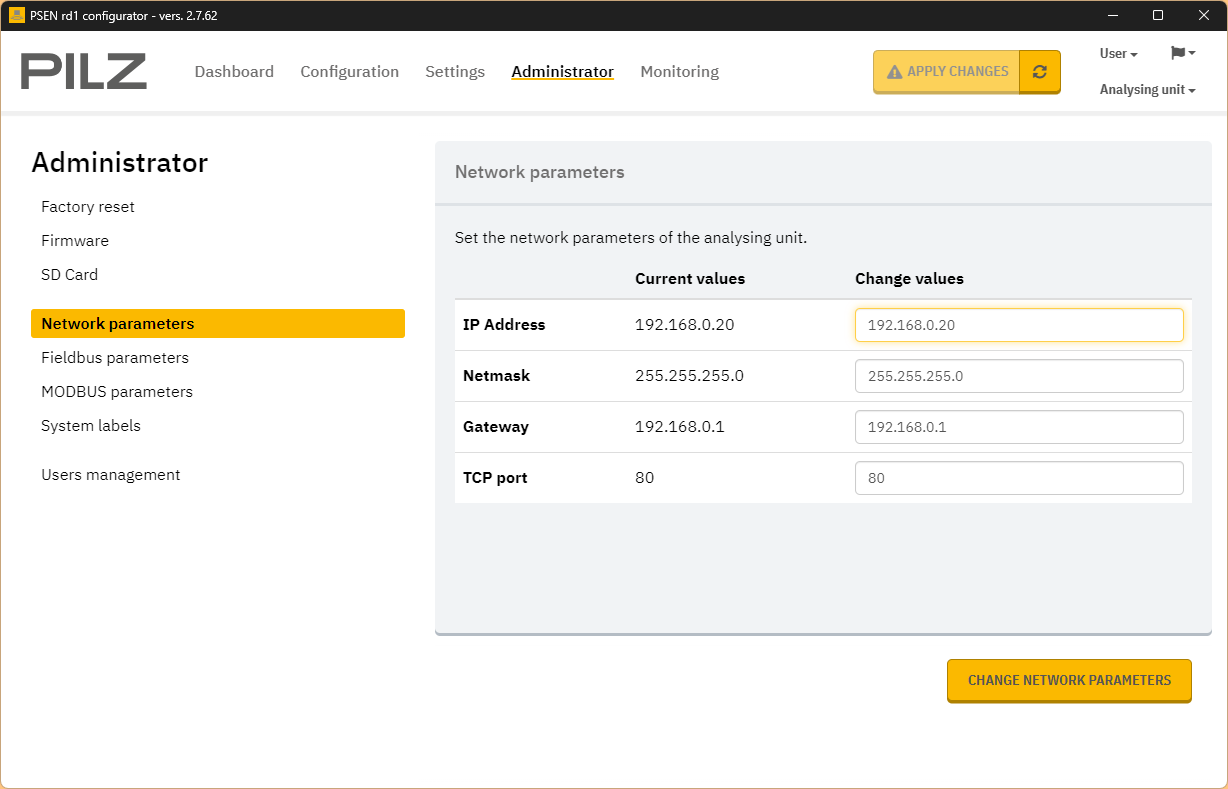Close the PSEN rd1 configurator window
This screenshot has height=789, width=1228.
tap(1204, 15)
